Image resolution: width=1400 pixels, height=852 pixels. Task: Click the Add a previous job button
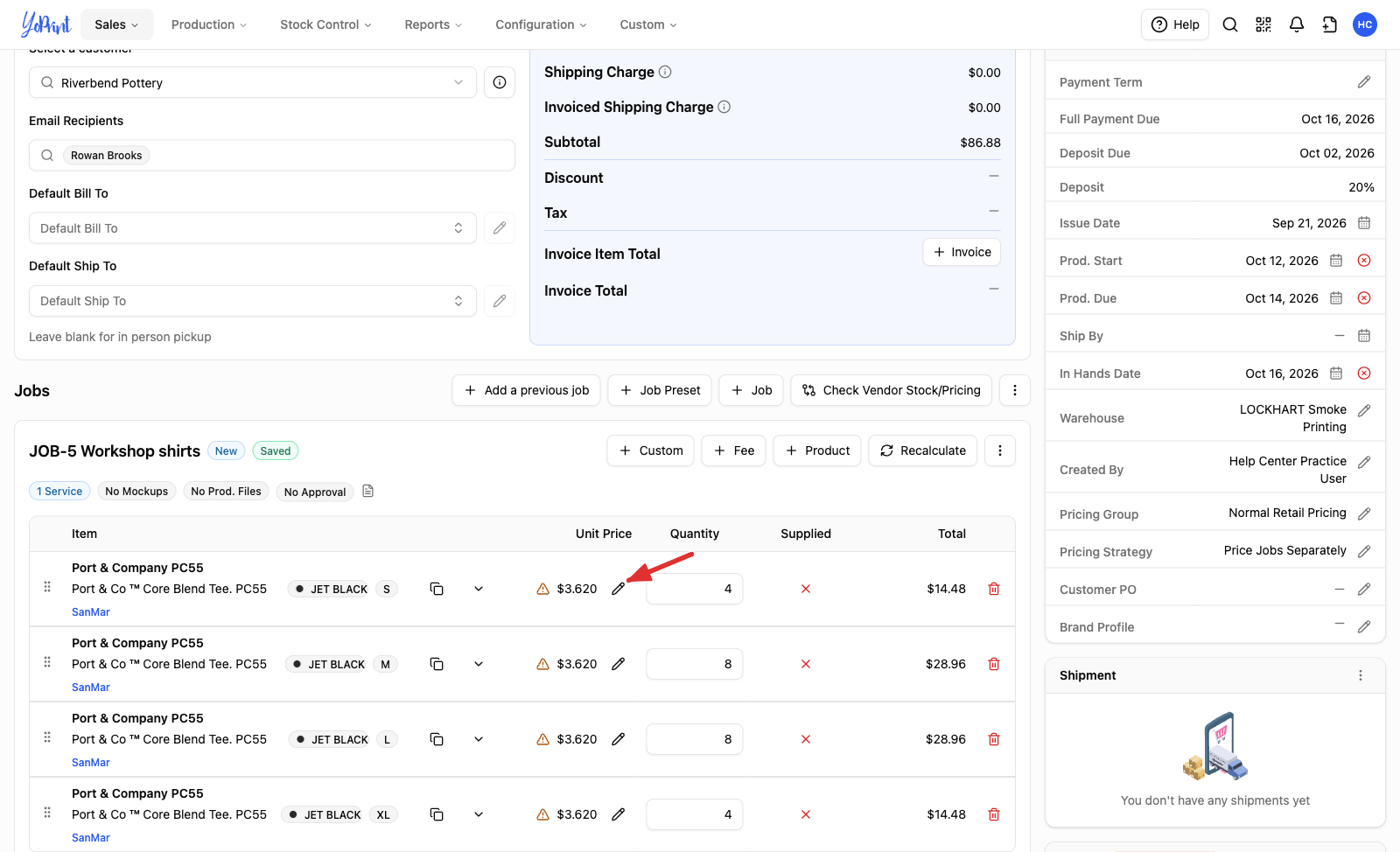pos(526,390)
